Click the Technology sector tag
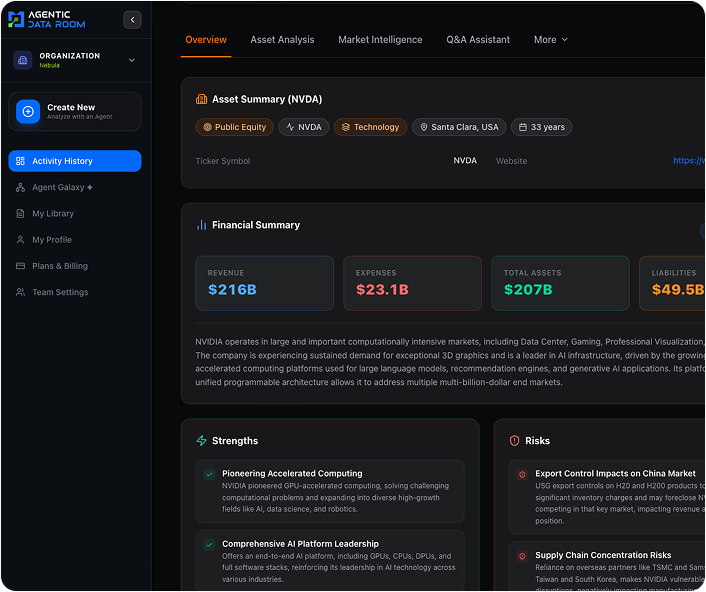Screen dimensions: 706x592 pos(371,127)
